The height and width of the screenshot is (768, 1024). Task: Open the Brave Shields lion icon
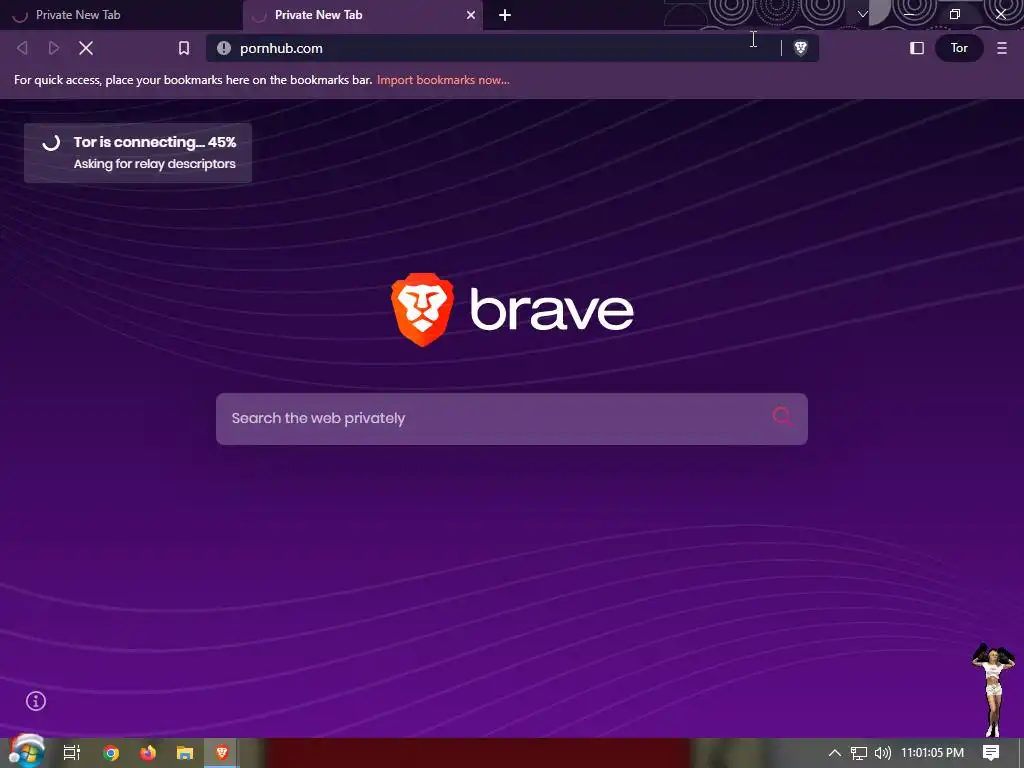pos(800,48)
